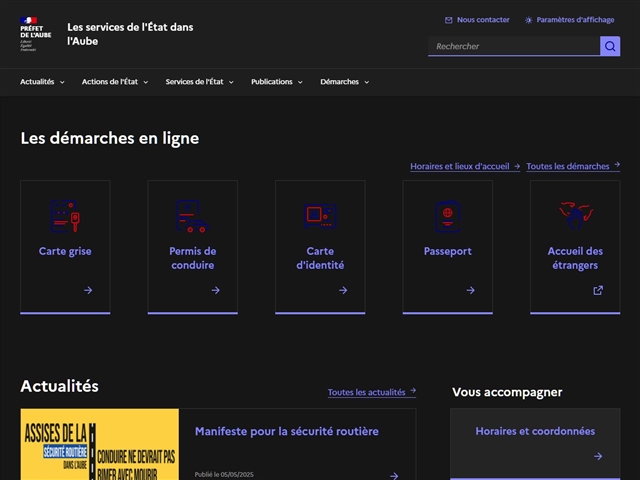Click the 'Vous accompagner' heading

pos(507,392)
